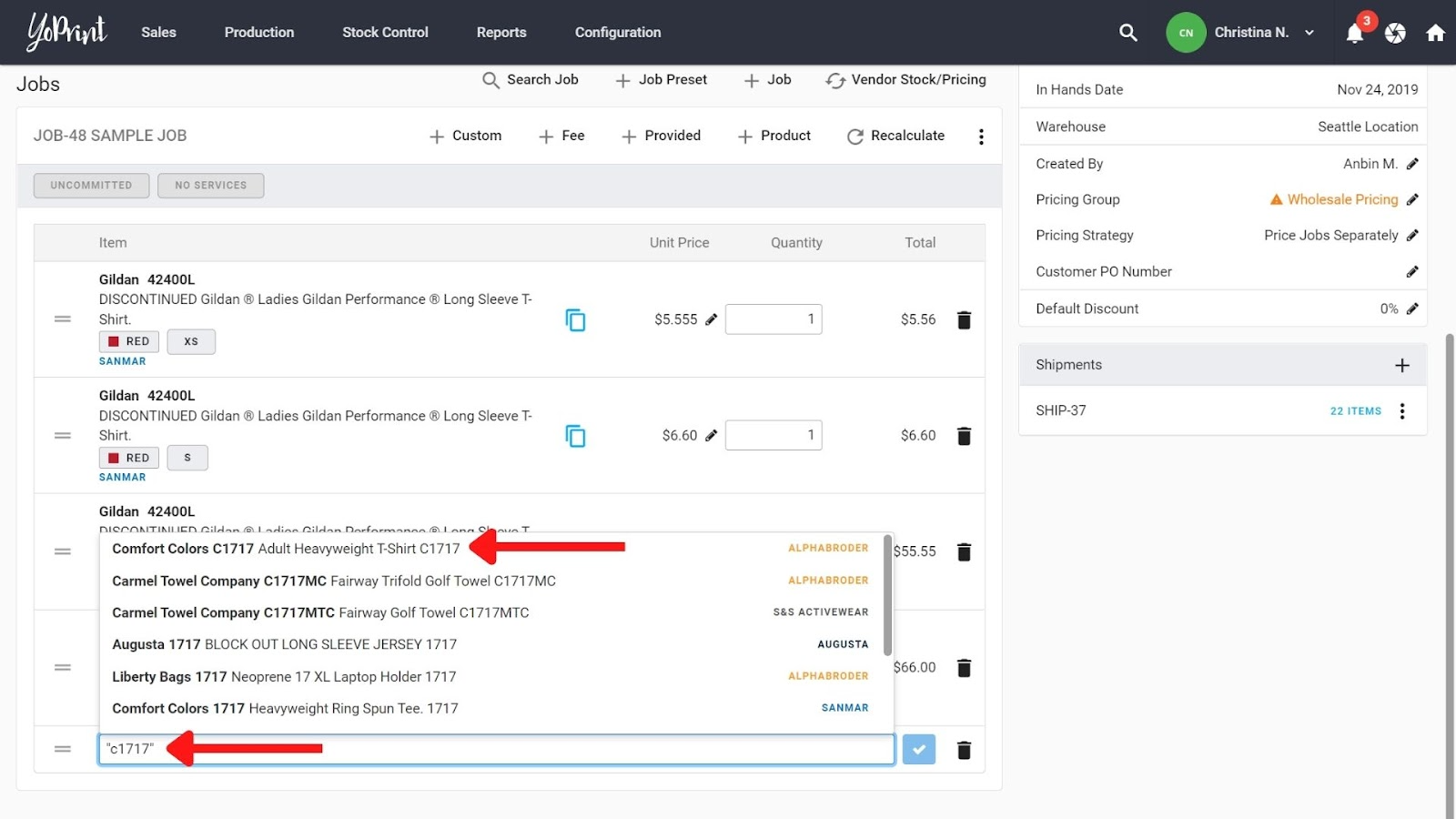Delete the $66.00 line item
The height and width of the screenshot is (819, 1456).
pyautogui.click(x=965, y=668)
